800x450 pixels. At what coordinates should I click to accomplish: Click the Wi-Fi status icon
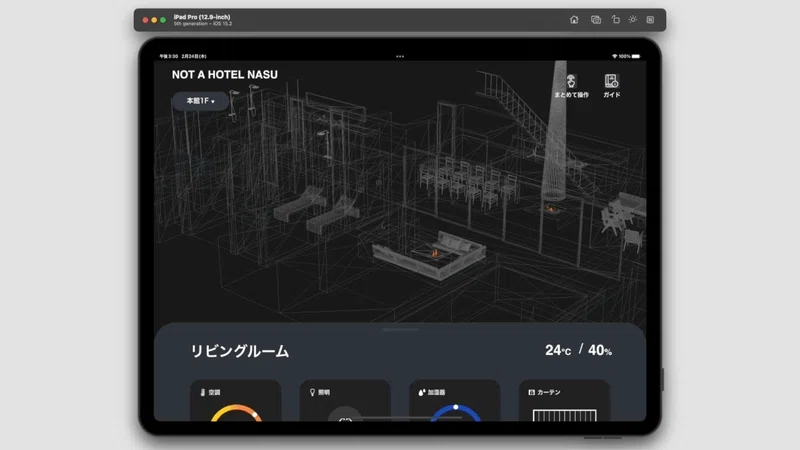coord(614,56)
